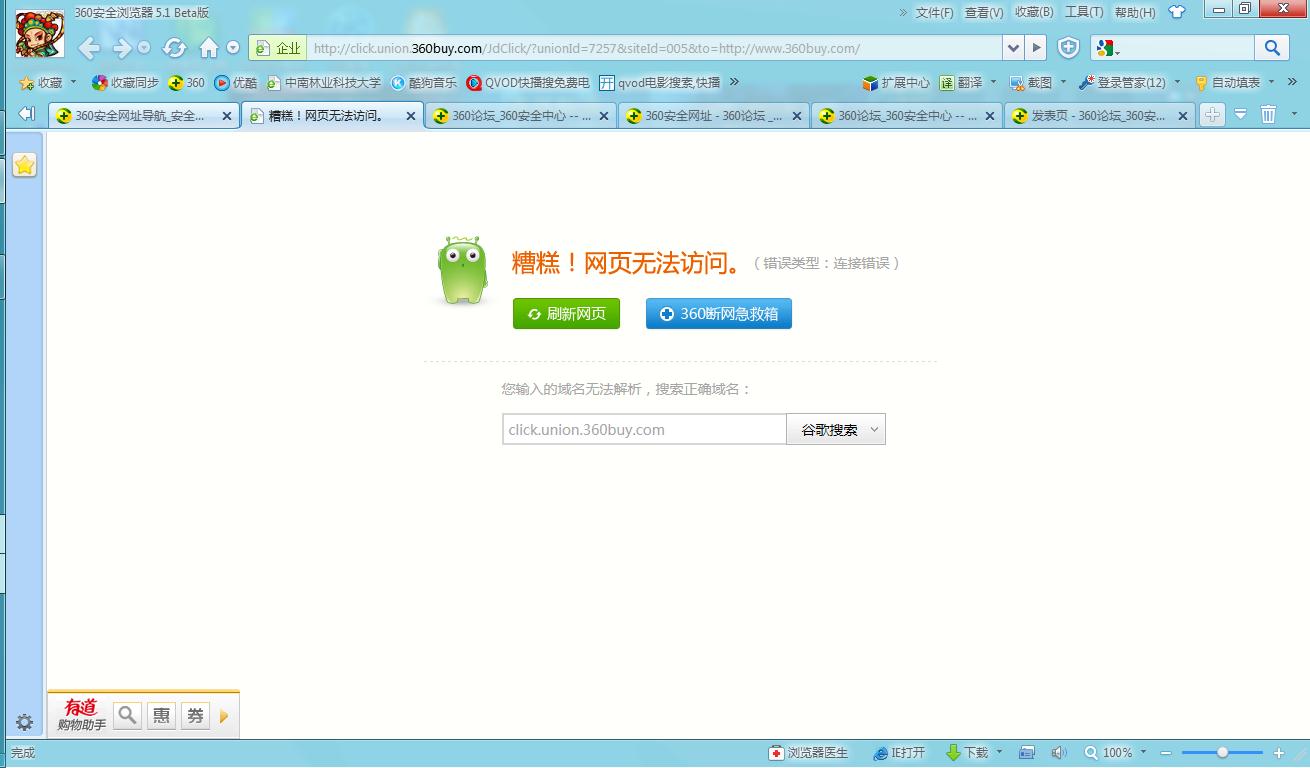
Task: Click the 360断网急救箱 button
Action: [718, 314]
